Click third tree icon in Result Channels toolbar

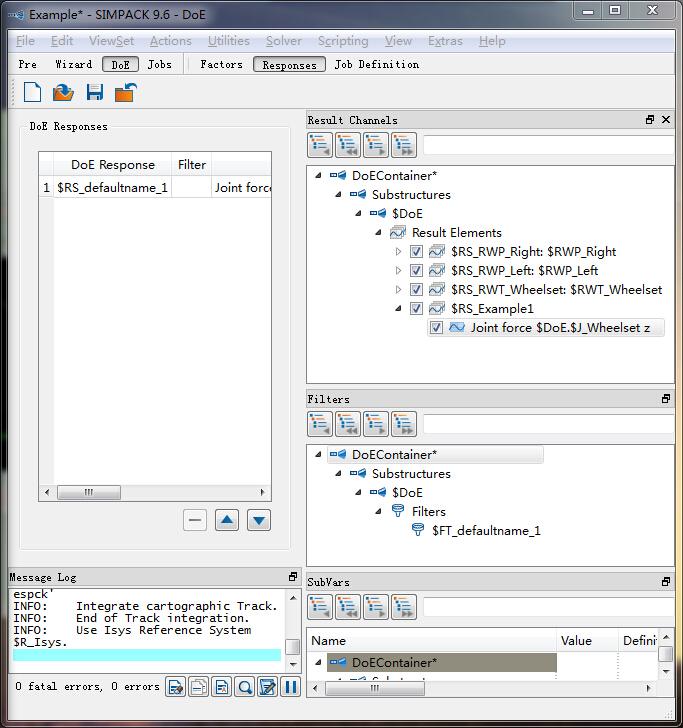[376, 145]
